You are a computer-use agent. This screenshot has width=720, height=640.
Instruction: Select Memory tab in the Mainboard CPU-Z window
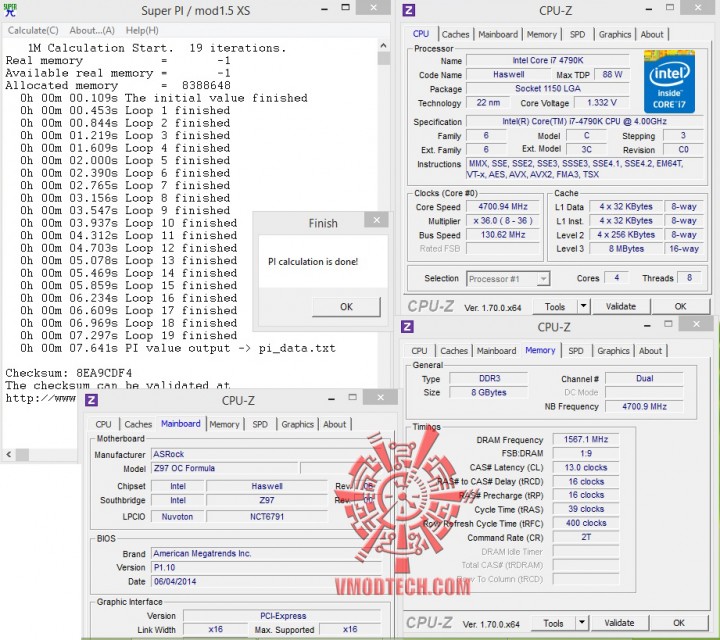click(224, 424)
